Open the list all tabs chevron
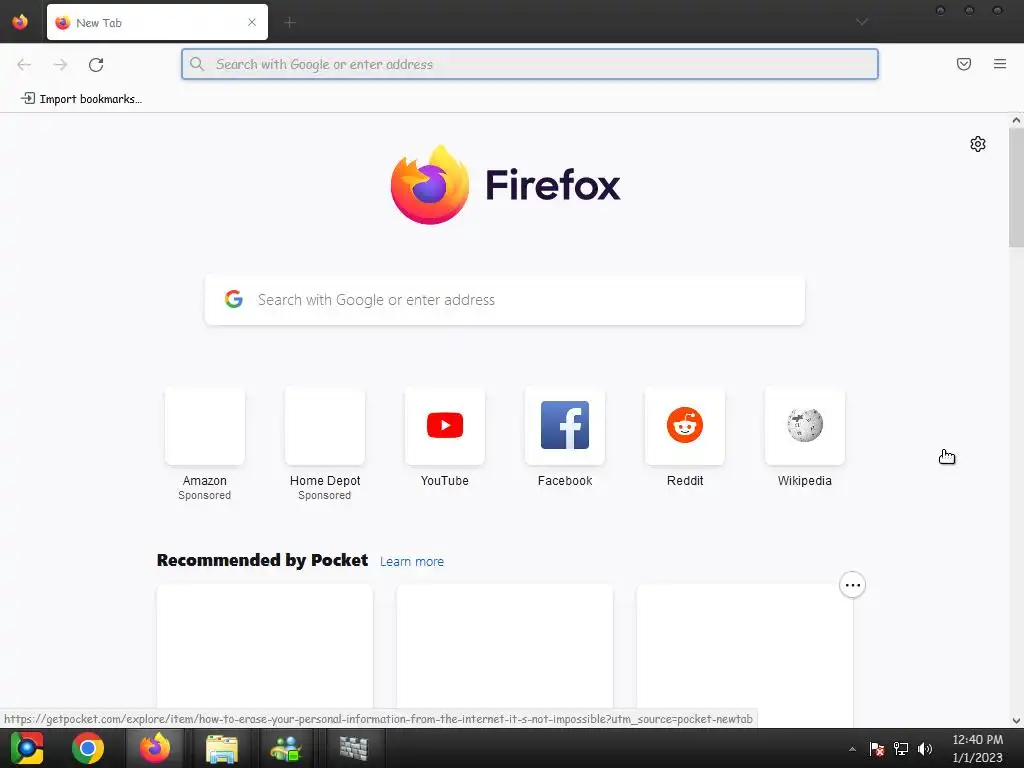Screen dimensions: 1024x768 click(x=862, y=22)
